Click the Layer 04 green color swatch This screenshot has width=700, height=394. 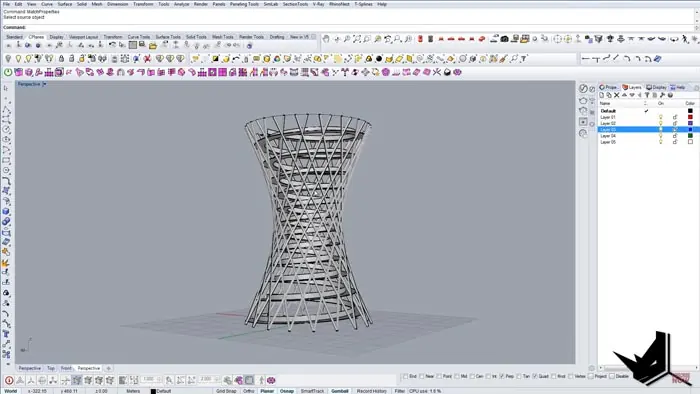[690, 136]
